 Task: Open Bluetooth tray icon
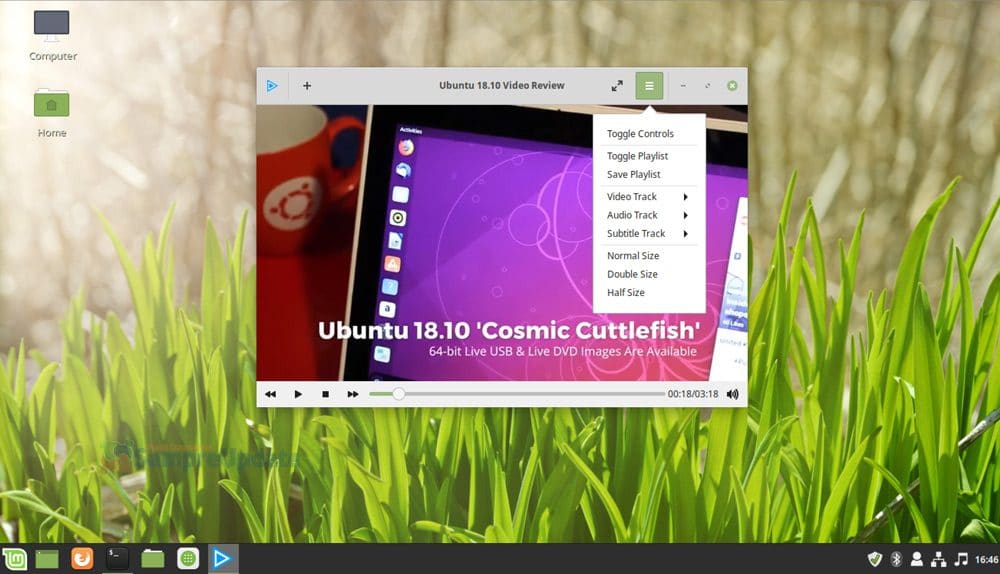[x=896, y=559]
